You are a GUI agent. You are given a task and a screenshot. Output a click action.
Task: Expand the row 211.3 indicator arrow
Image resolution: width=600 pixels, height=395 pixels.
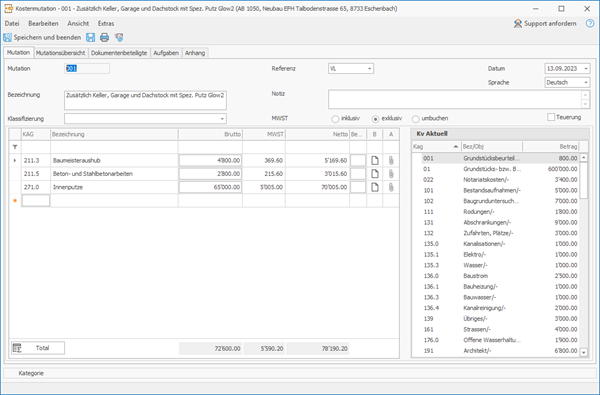point(15,160)
